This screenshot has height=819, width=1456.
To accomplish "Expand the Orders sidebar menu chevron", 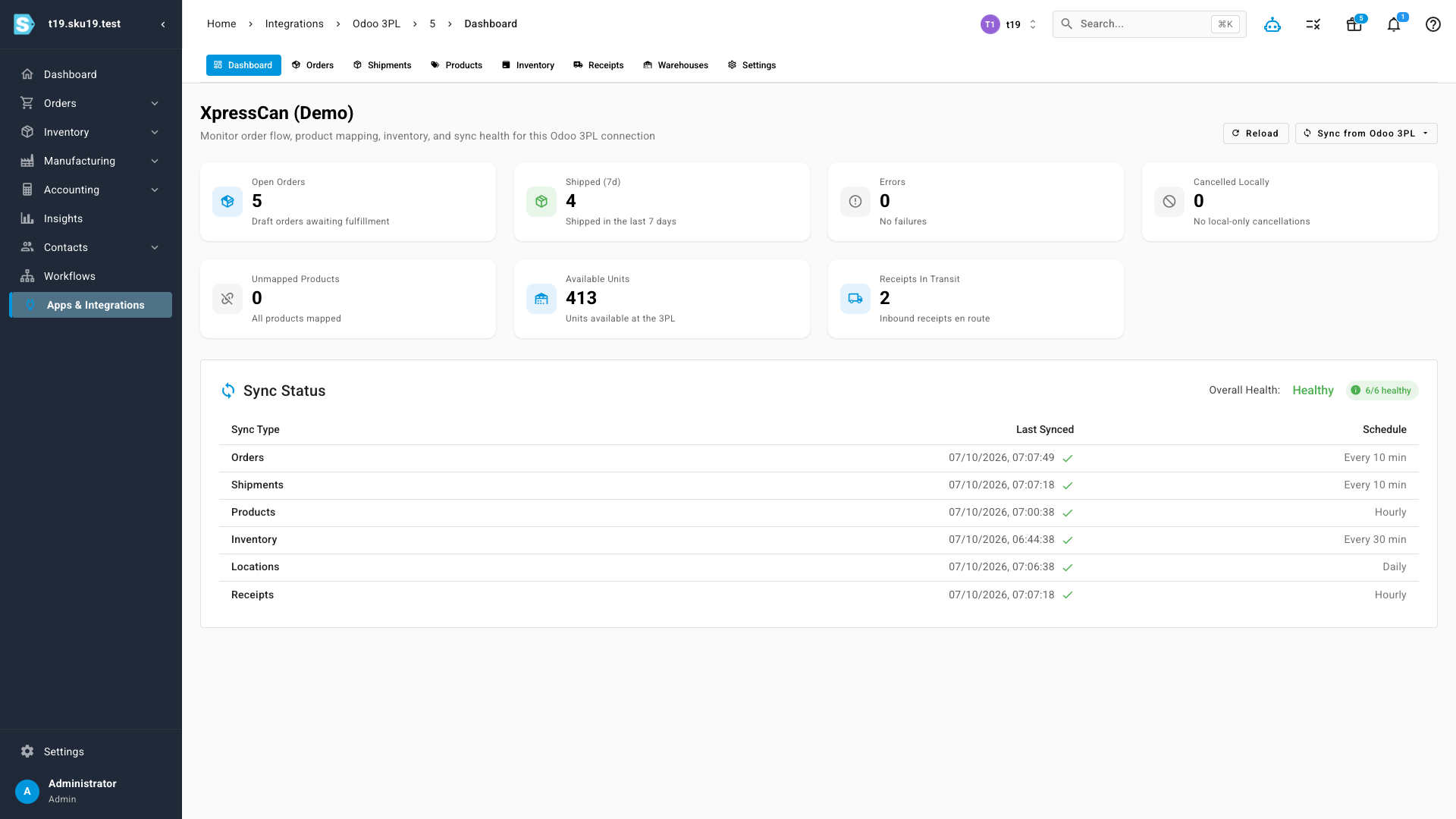I will (x=155, y=103).
